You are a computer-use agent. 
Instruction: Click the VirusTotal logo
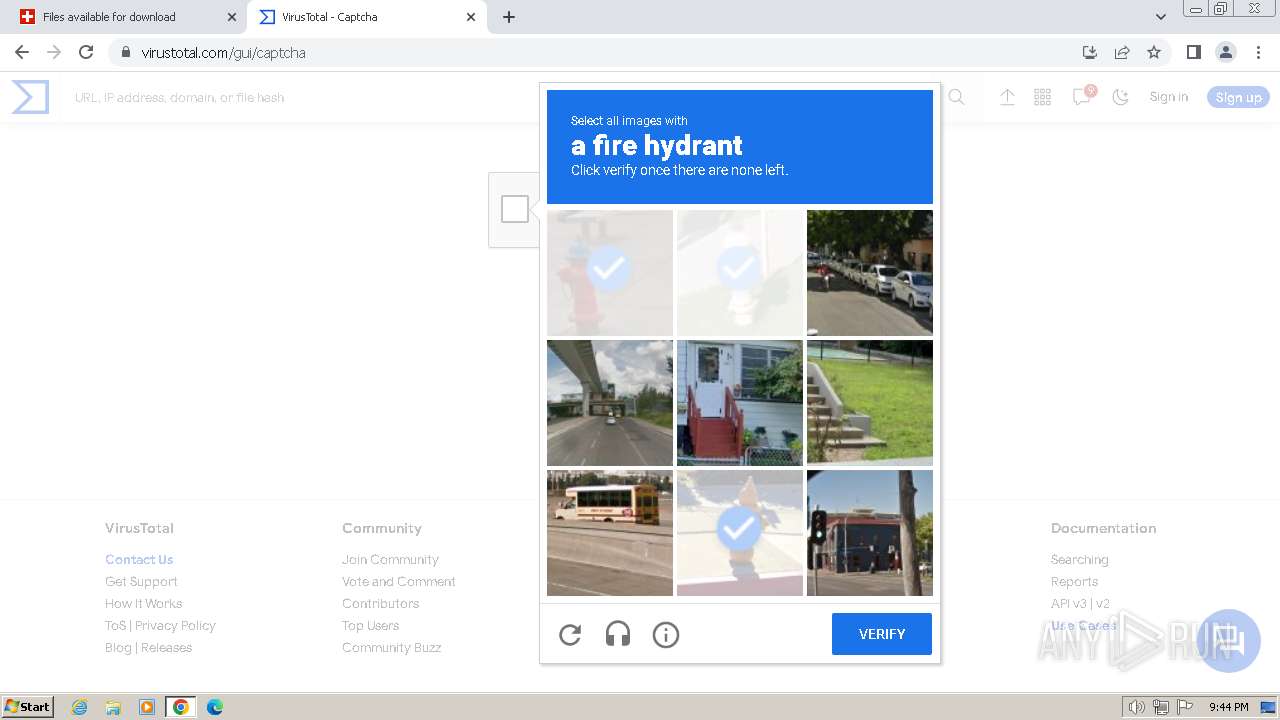(30, 97)
